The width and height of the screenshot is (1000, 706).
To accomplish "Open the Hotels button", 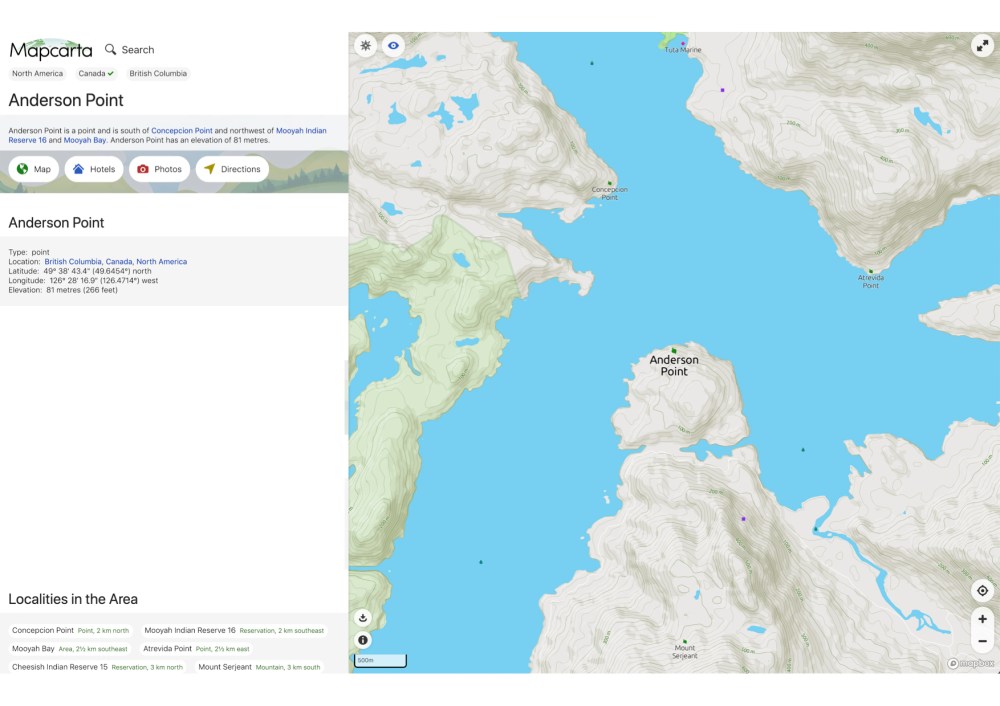I will pyautogui.click(x=94, y=169).
